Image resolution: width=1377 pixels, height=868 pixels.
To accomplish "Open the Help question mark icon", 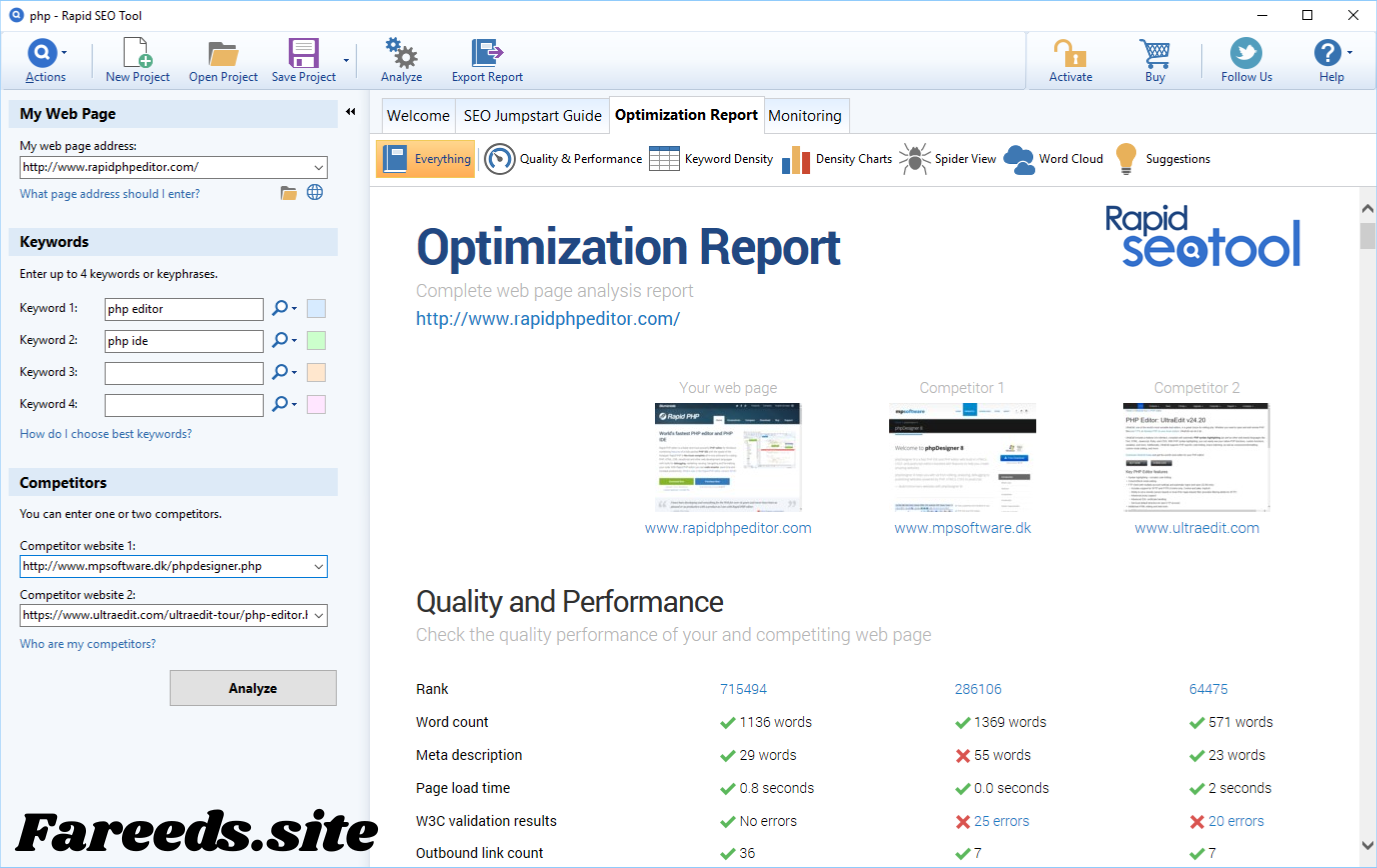I will pyautogui.click(x=1327, y=53).
